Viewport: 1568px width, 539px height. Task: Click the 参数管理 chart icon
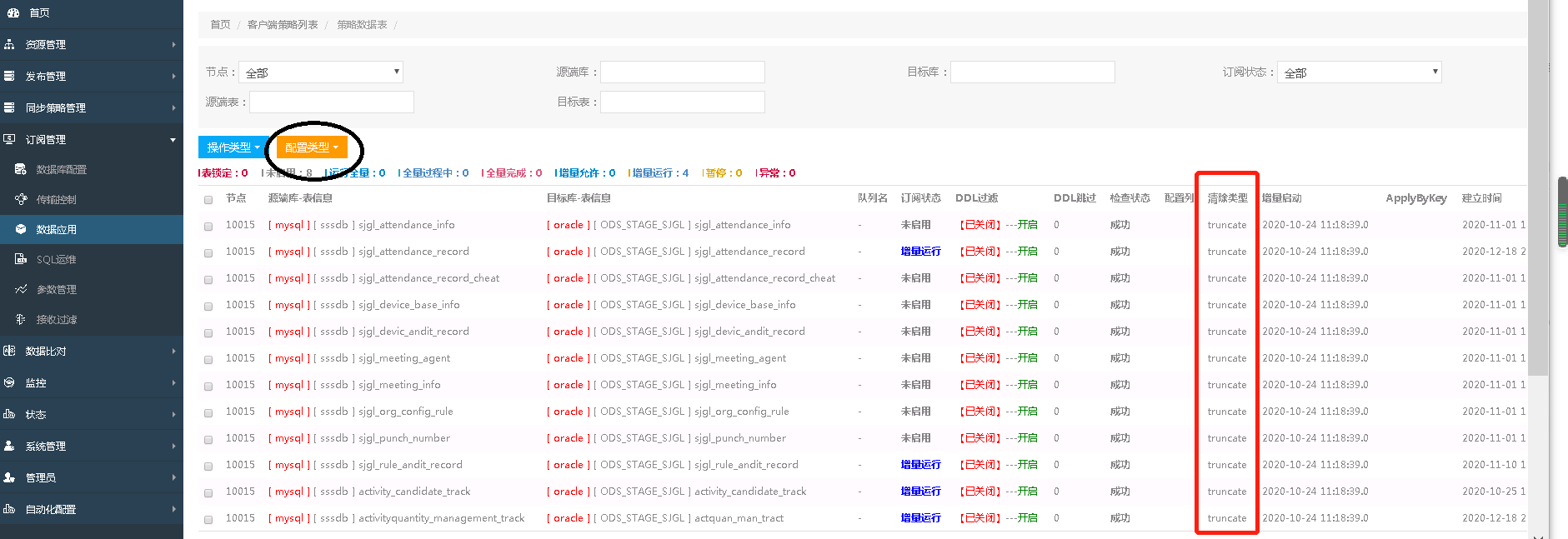(x=21, y=289)
